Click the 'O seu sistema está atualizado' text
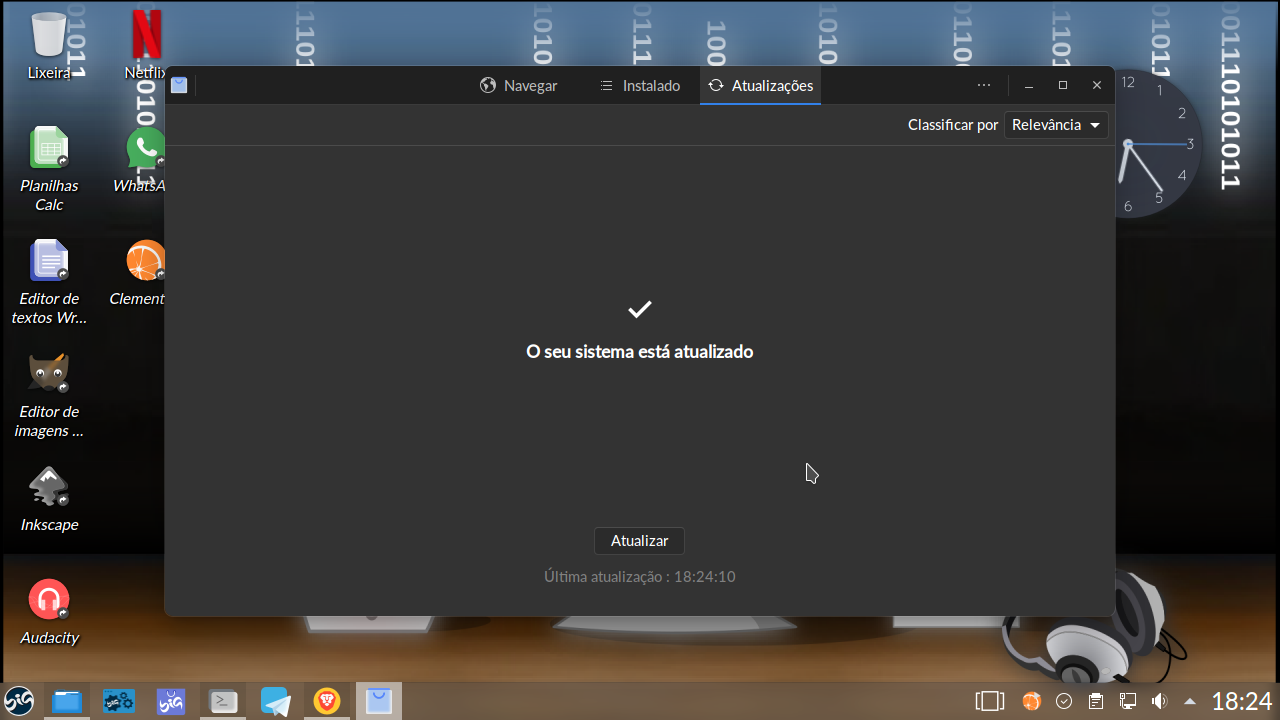Image resolution: width=1280 pixels, height=720 pixels. [639, 352]
